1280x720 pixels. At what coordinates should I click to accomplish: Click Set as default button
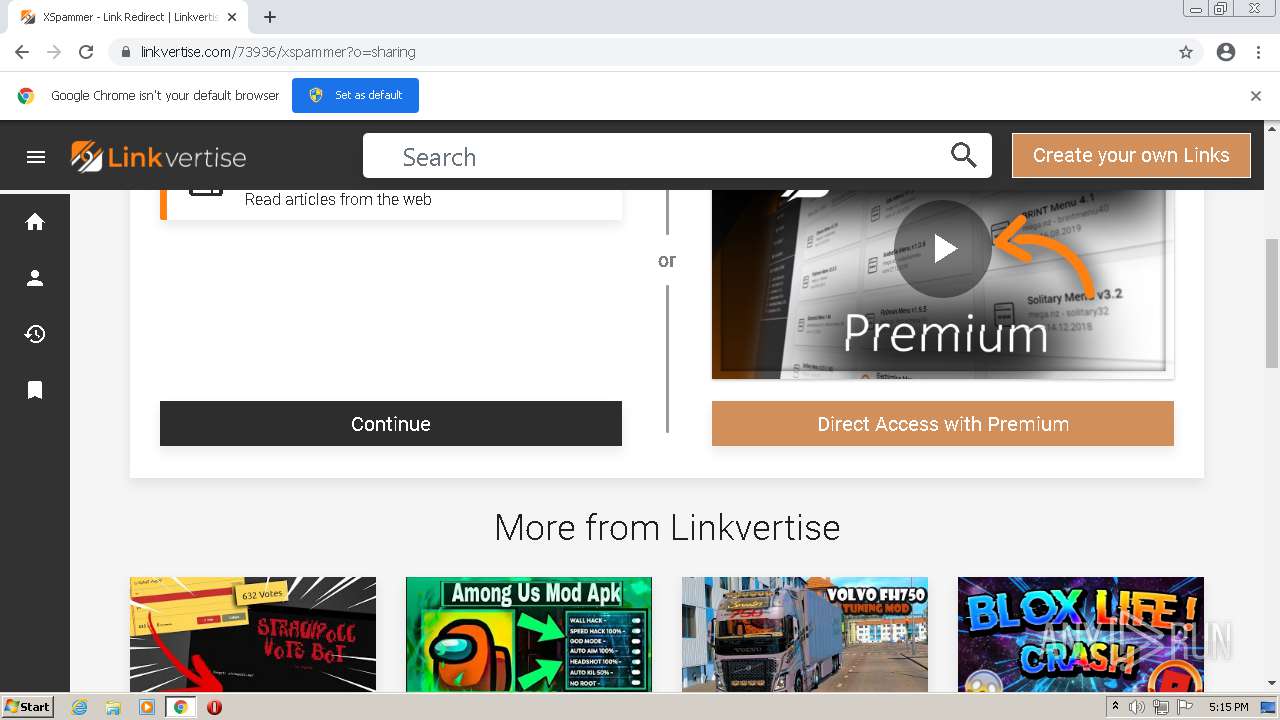[355, 95]
